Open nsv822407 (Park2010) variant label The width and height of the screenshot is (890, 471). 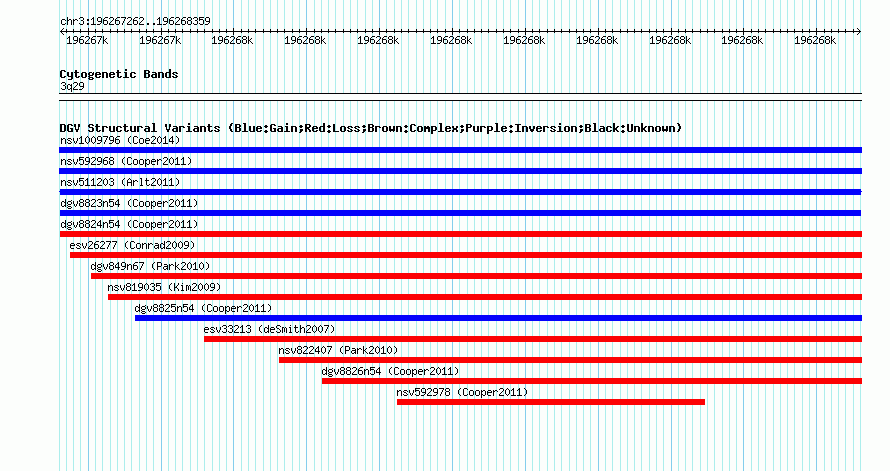click(x=338, y=350)
